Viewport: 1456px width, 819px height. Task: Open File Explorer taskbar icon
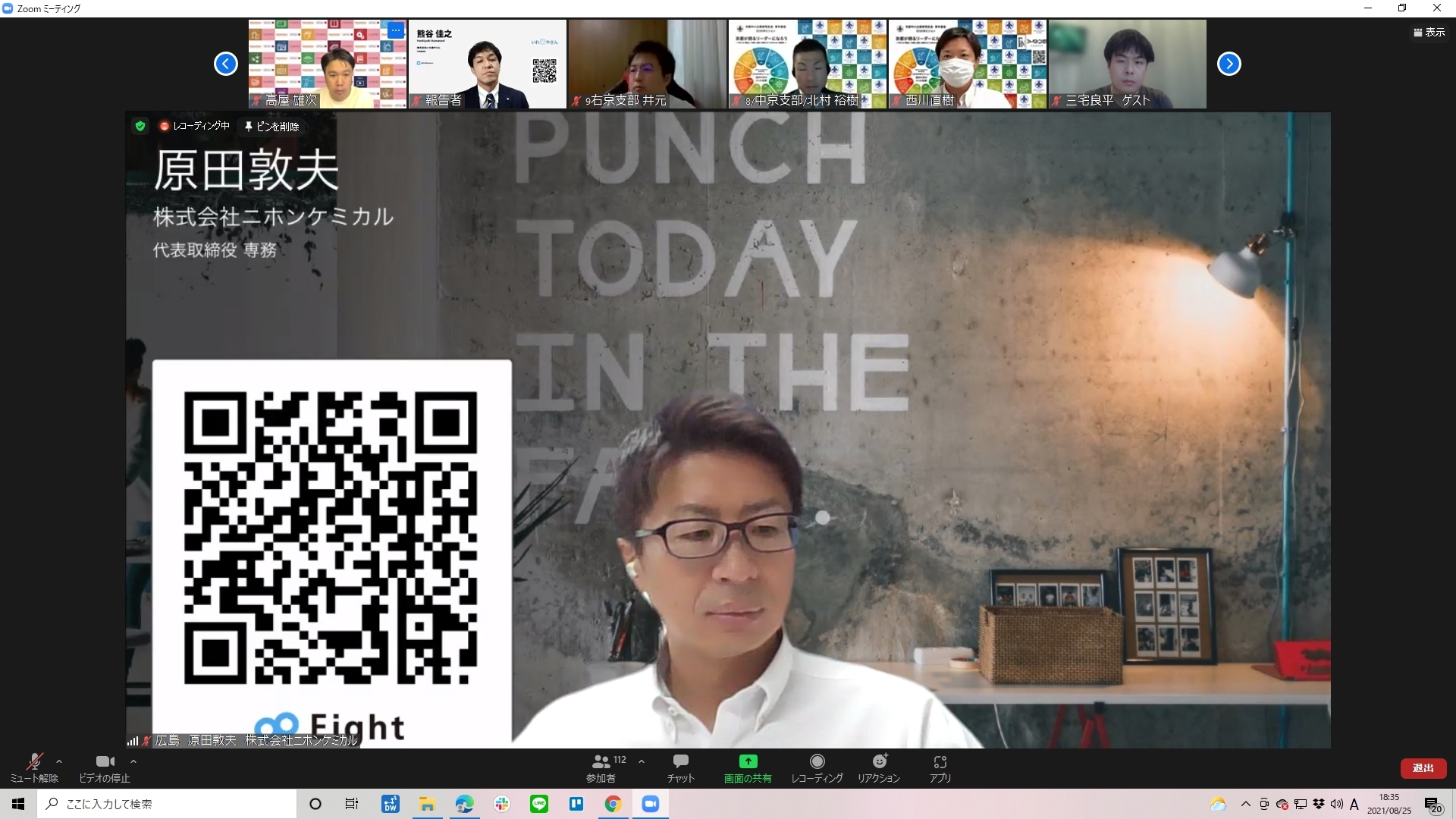pyautogui.click(x=427, y=804)
